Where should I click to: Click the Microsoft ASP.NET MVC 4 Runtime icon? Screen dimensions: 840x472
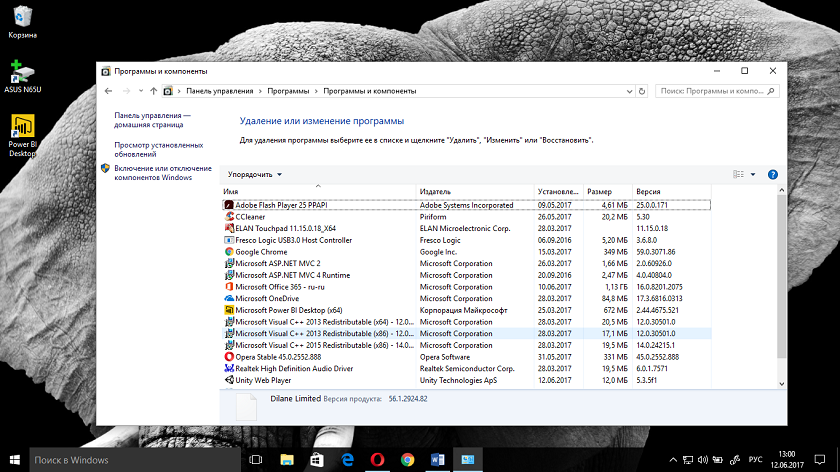coord(229,275)
